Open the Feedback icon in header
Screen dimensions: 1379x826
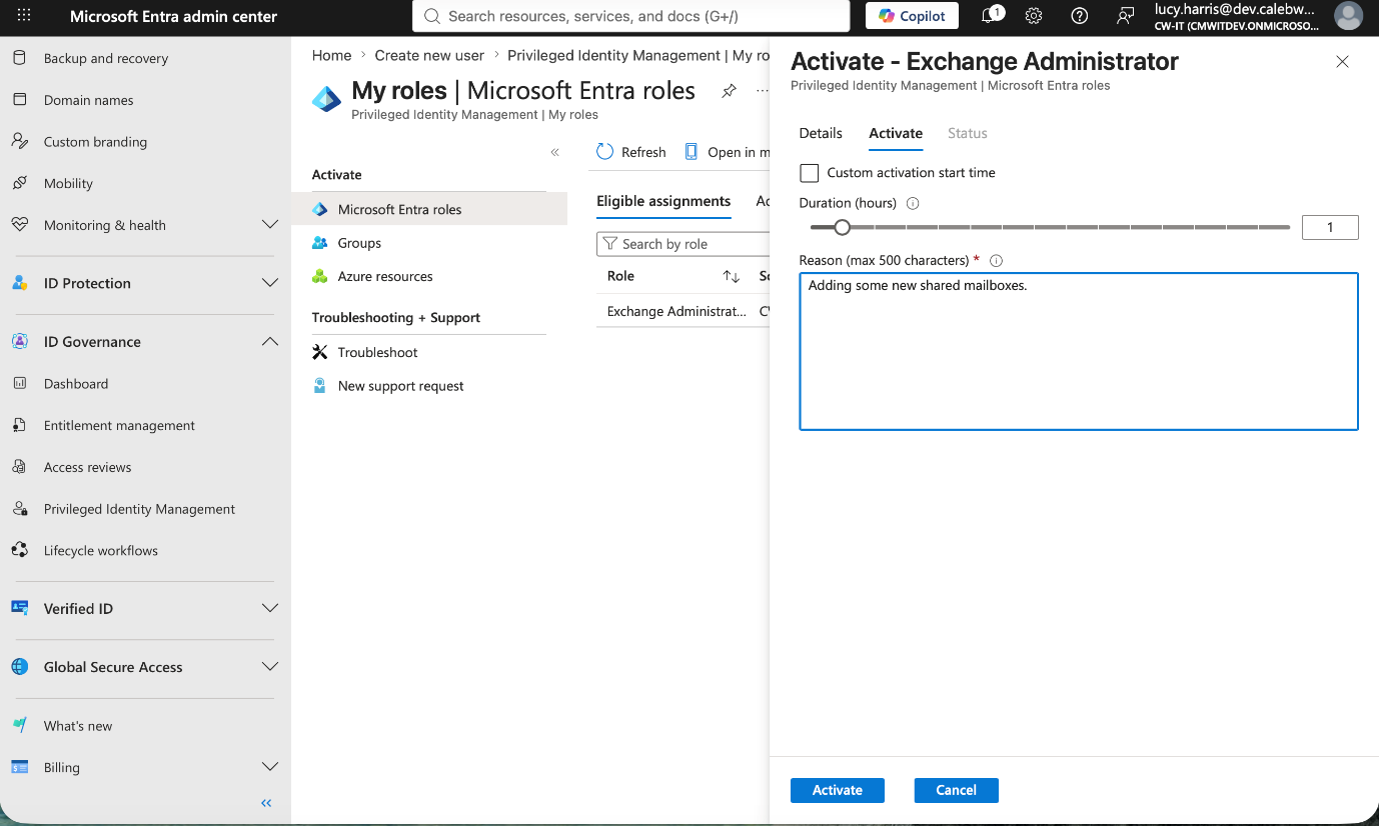1125,16
